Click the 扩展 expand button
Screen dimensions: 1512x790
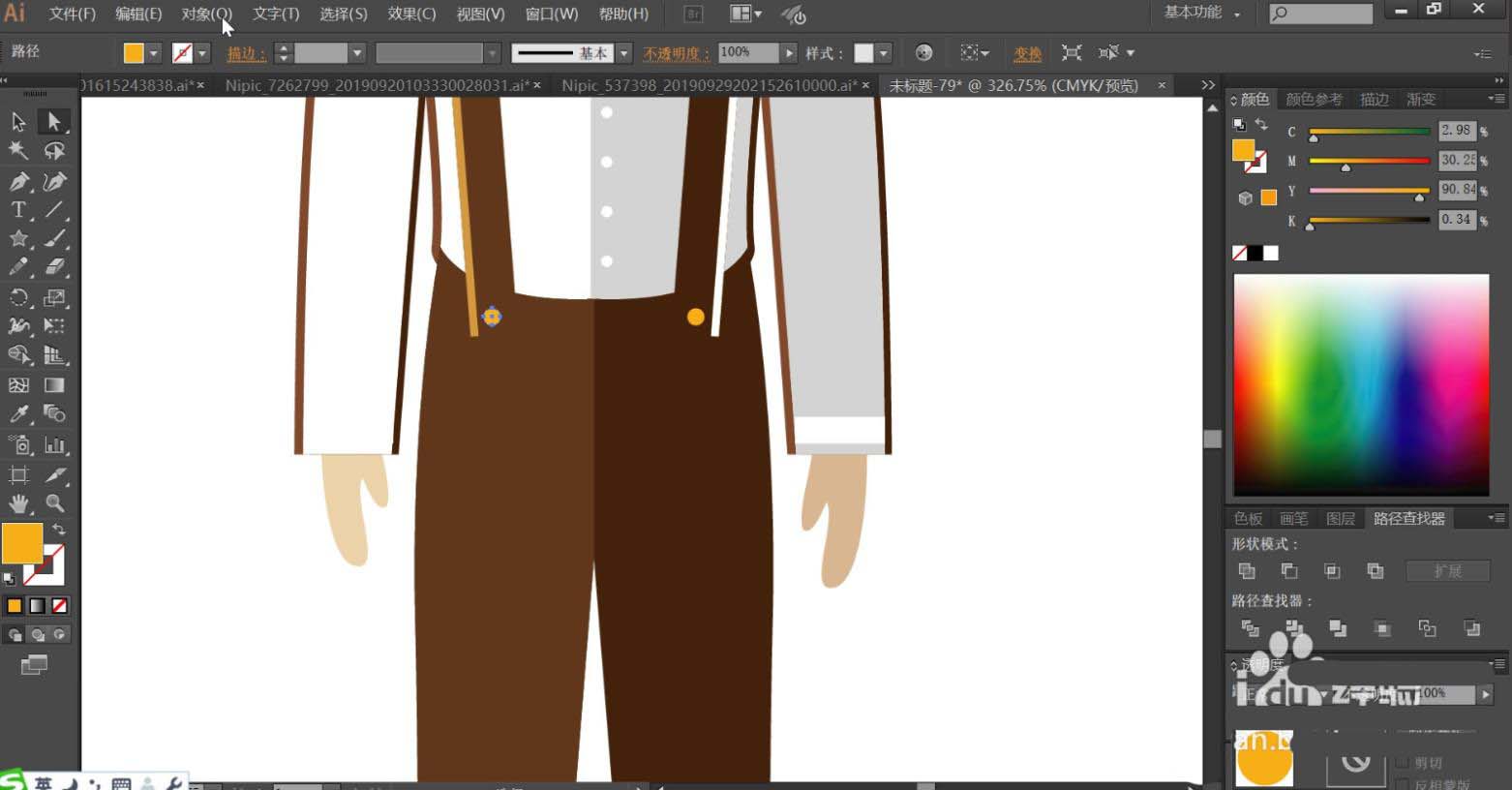(1447, 571)
